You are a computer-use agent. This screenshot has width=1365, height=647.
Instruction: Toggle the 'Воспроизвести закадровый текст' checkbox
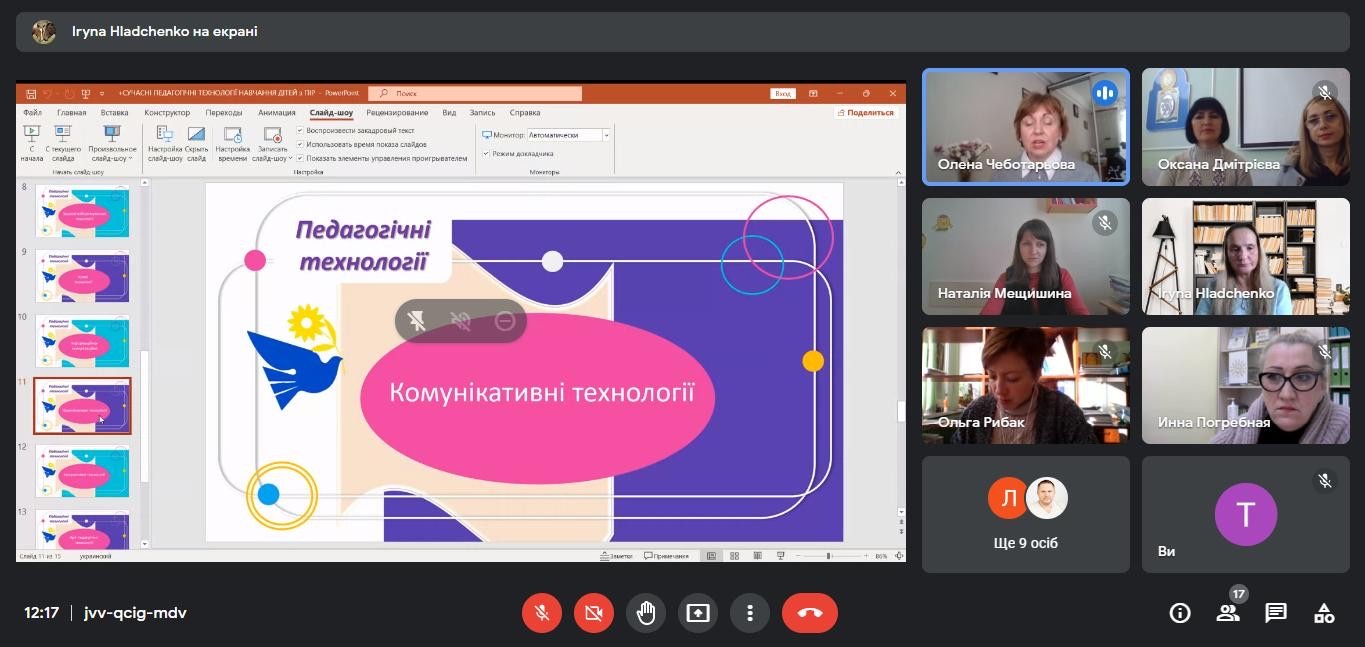point(301,131)
